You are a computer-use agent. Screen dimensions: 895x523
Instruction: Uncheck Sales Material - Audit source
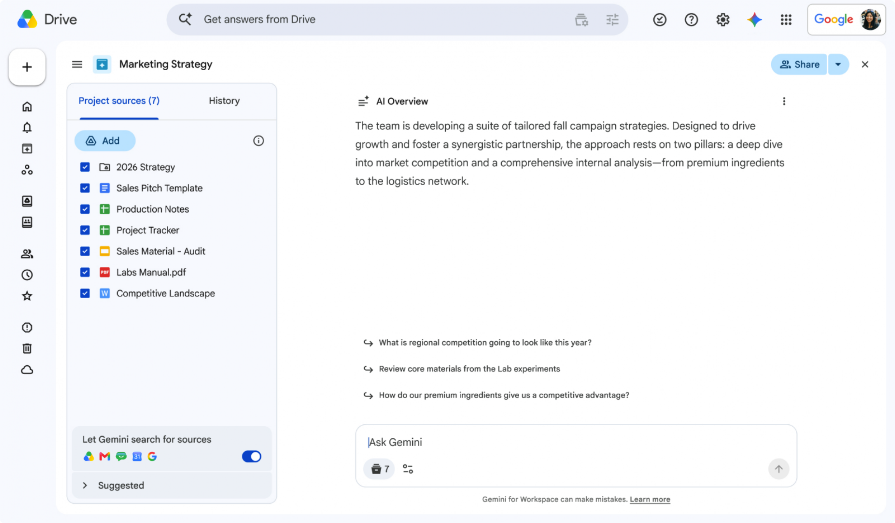[x=85, y=251]
